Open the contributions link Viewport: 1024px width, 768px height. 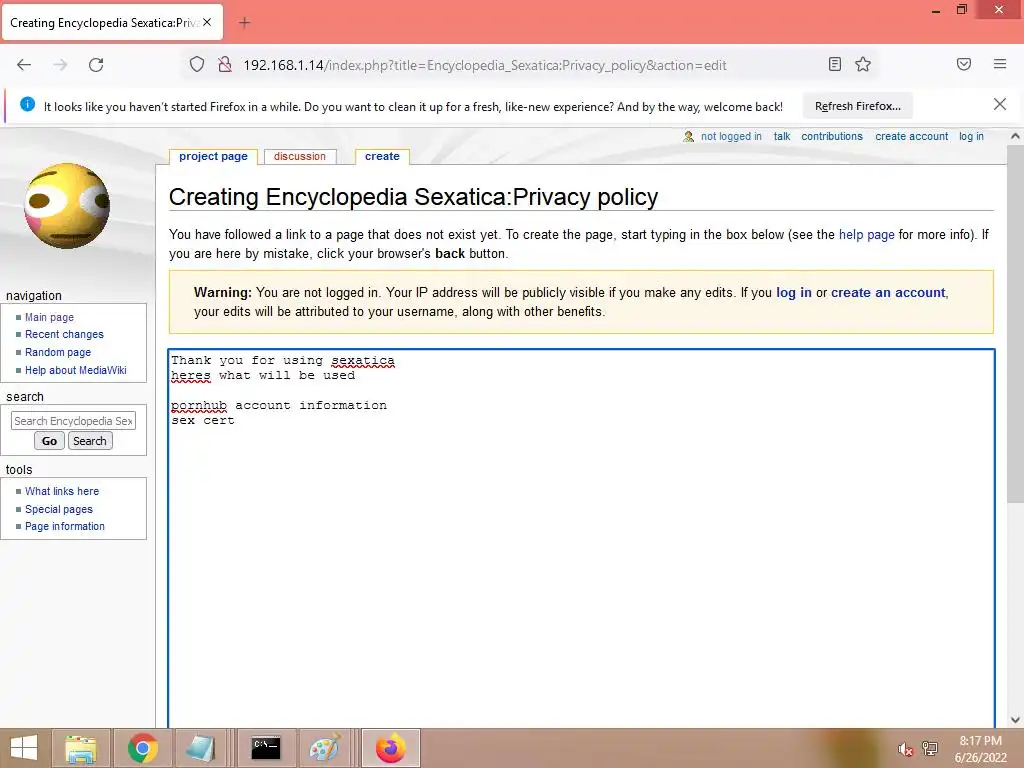click(x=831, y=136)
